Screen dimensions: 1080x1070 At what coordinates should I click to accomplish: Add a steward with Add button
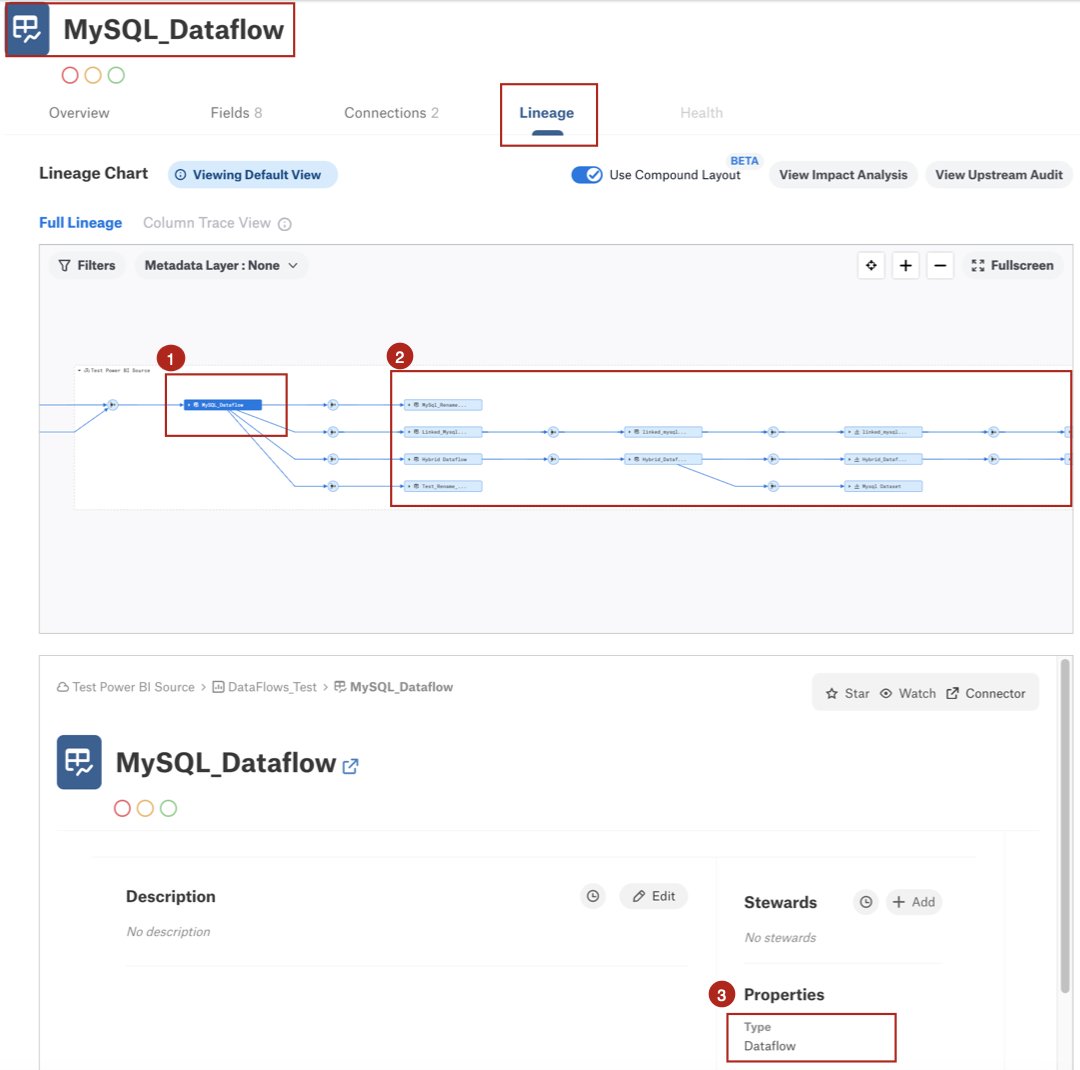pos(914,902)
